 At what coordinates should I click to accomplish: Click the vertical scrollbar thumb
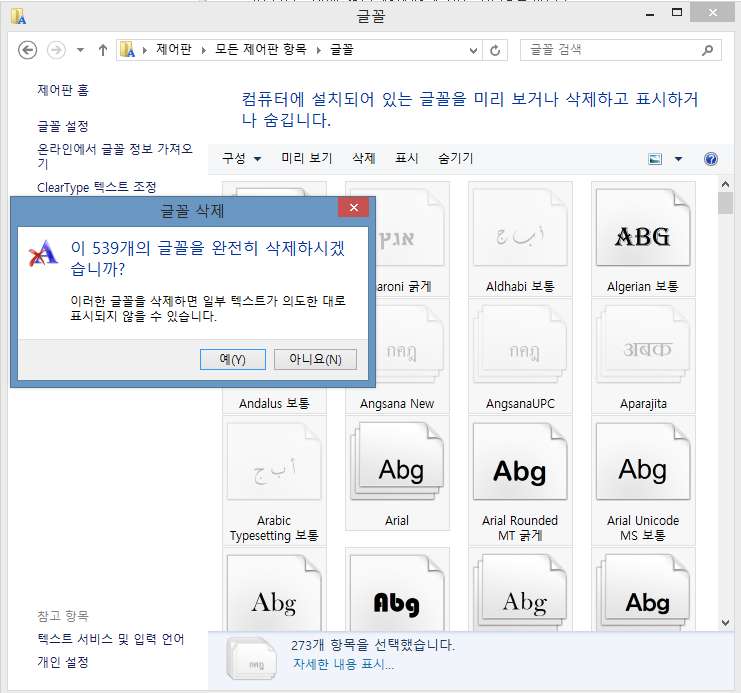point(725,203)
